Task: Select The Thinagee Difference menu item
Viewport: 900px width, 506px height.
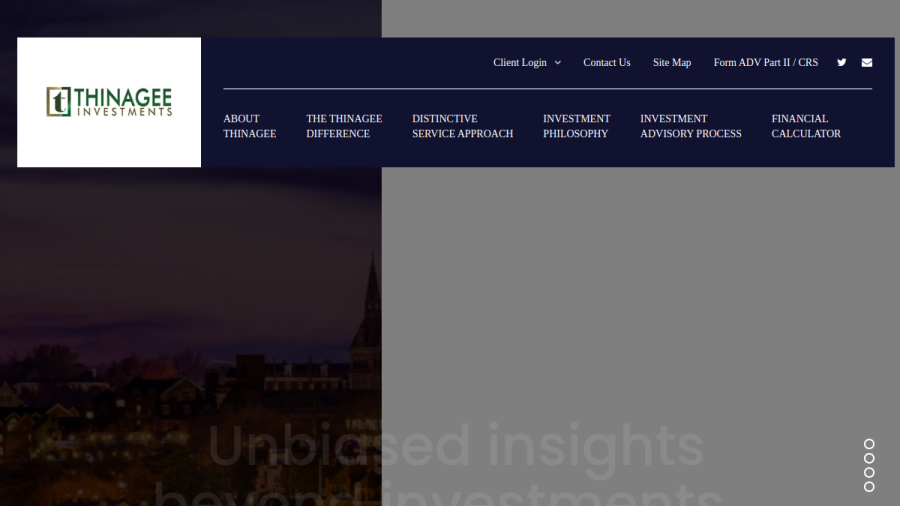Action: 344,126
